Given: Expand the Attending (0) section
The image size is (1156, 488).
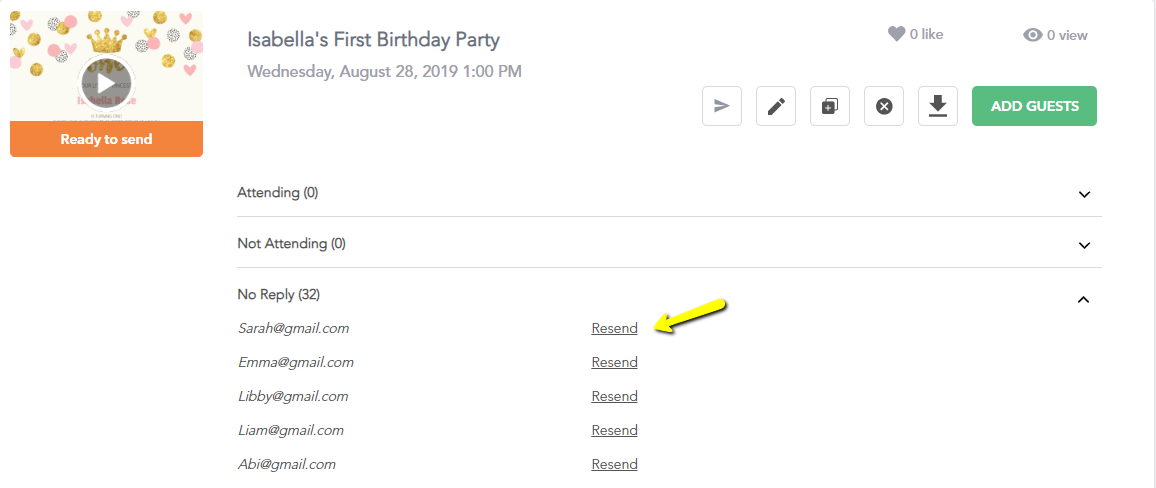Looking at the screenshot, I should coord(1084,195).
